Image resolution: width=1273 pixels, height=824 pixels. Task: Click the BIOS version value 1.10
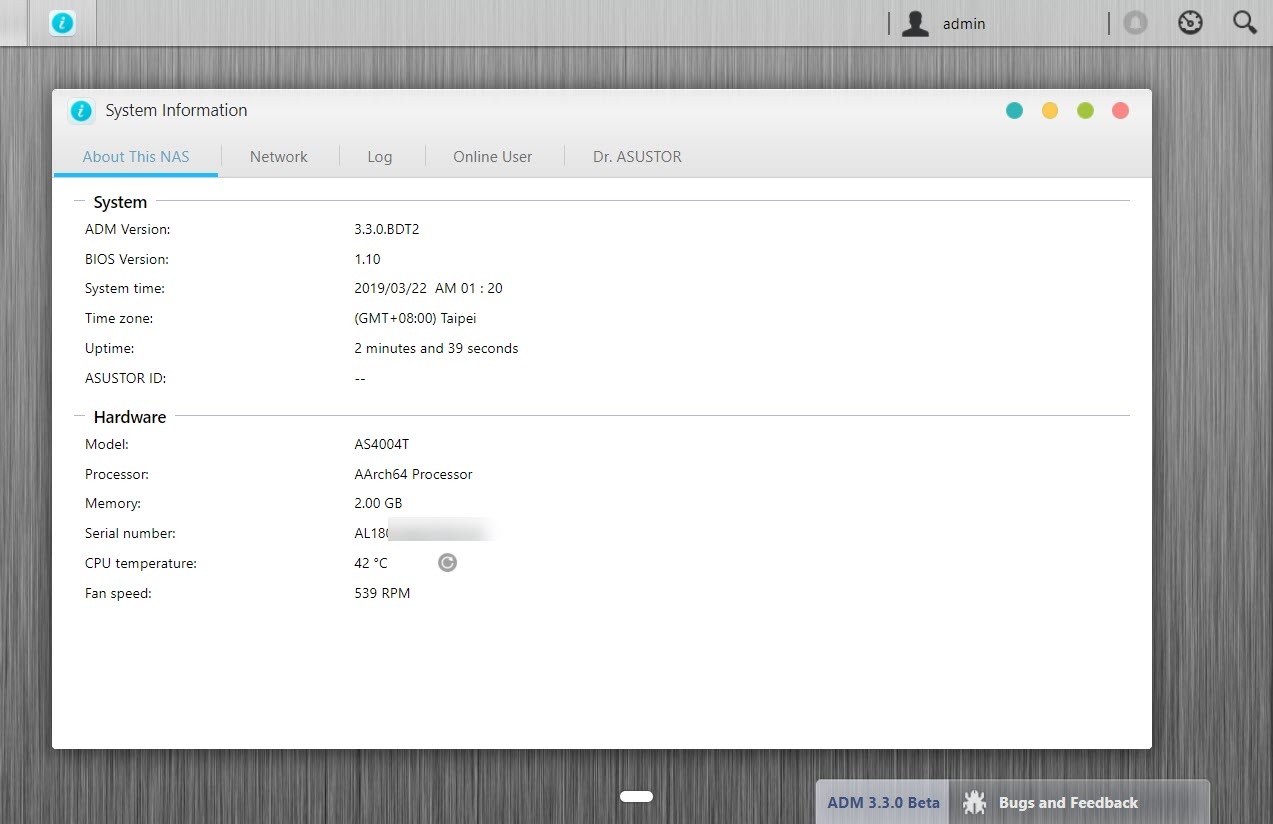(367, 259)
